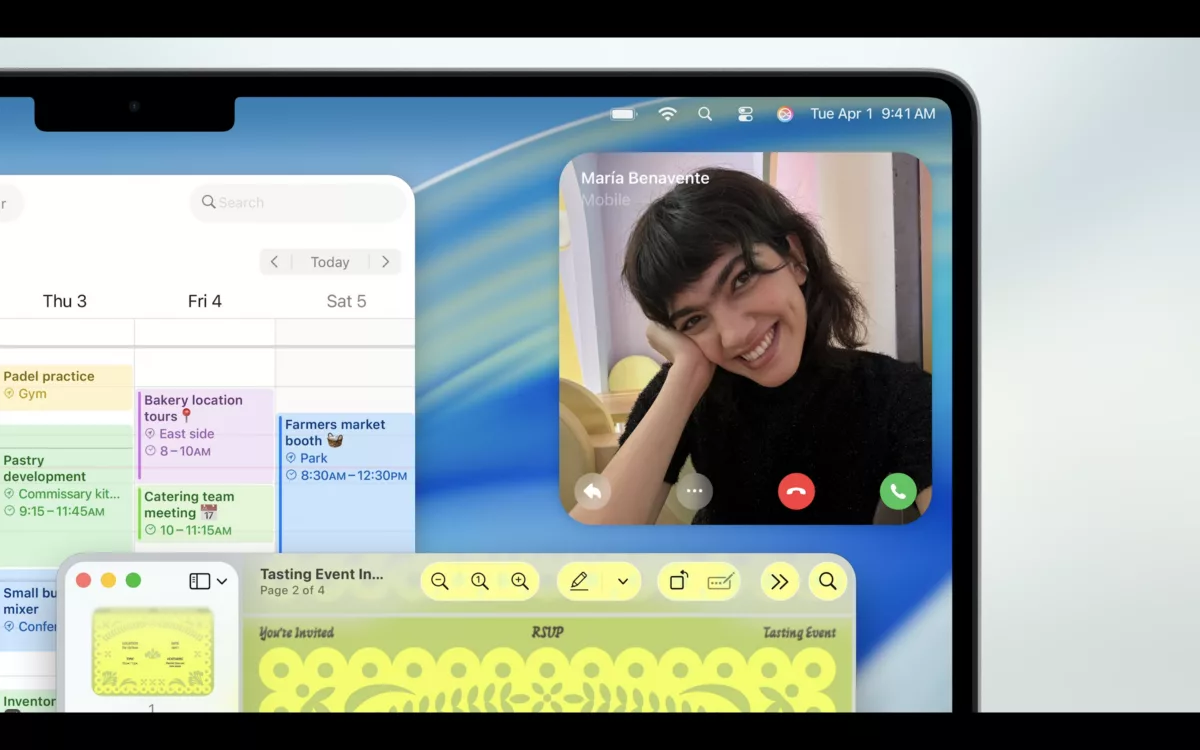This screenshot has width=1200, height=750.
Task: Click You're Invited text on invitation
Action: pos(297,633)
